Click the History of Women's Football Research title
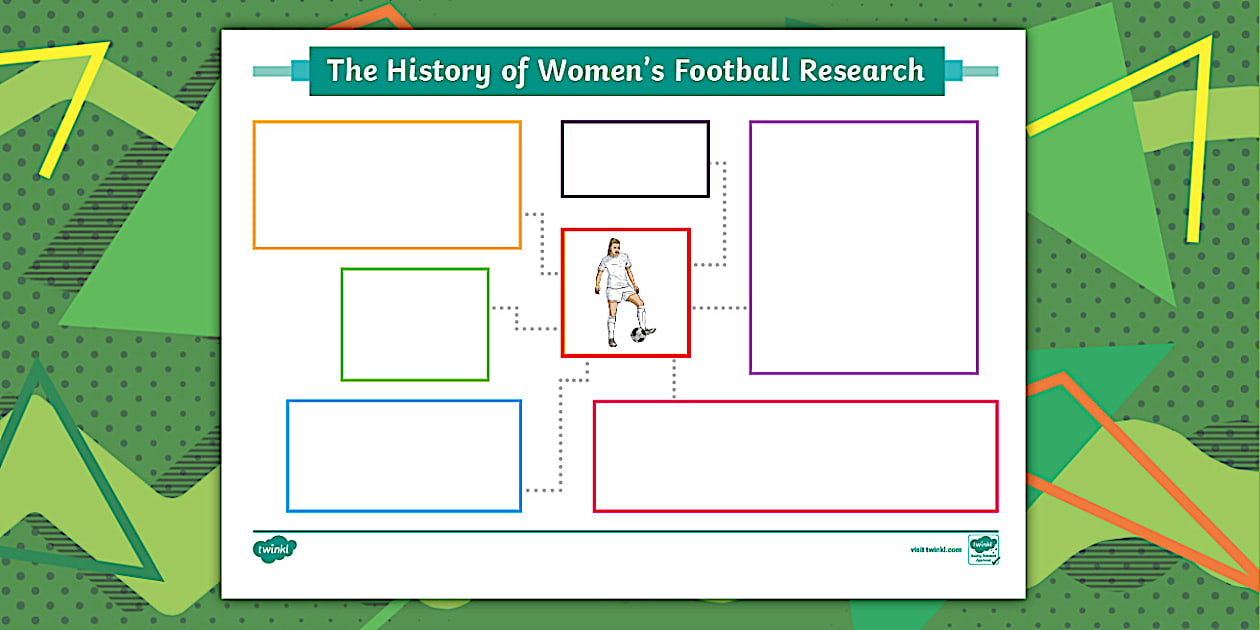 click(627, 70)
